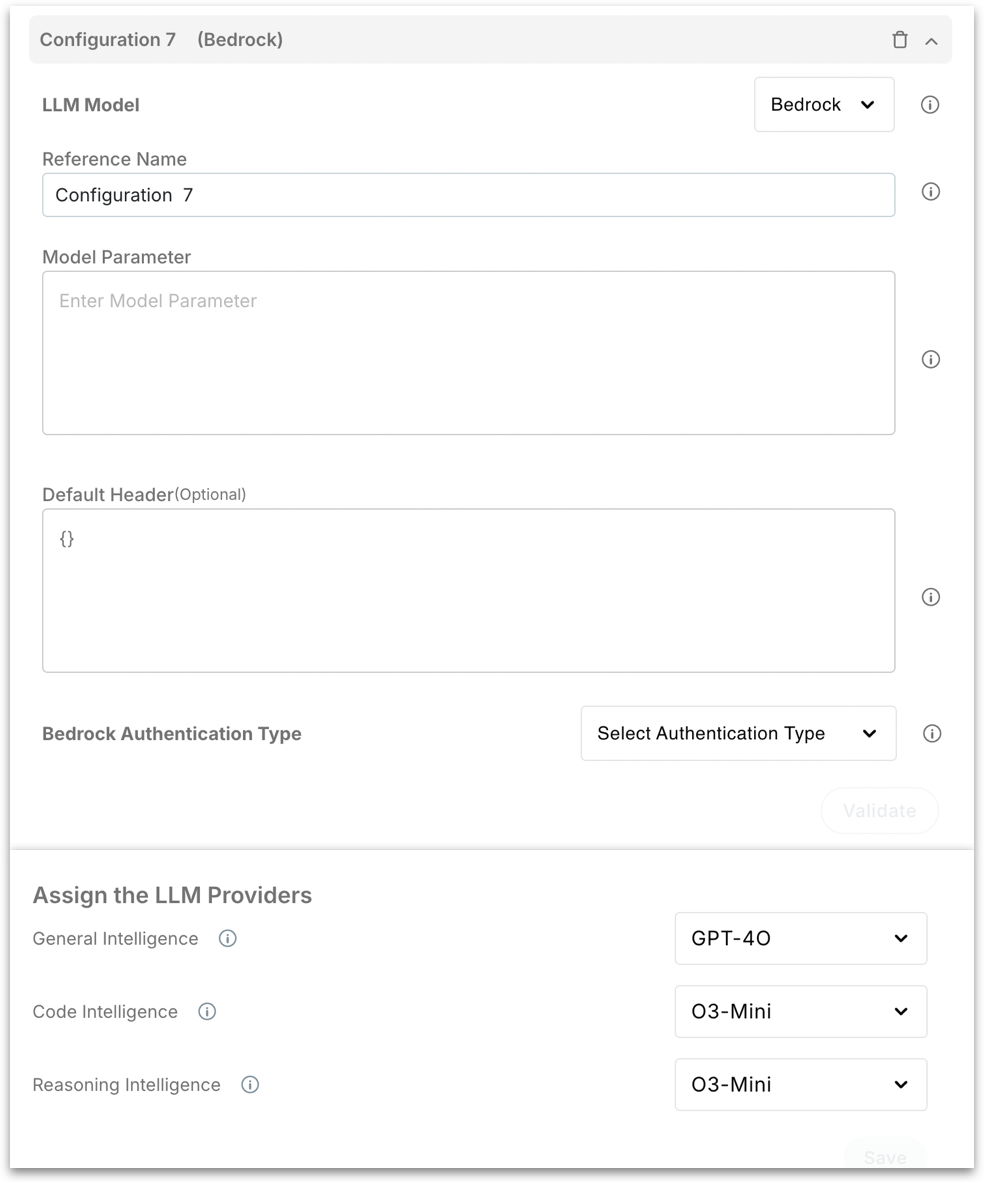Delete Configuration 7 with trash icon
Image resolution: width=984 pixels, height=1182 pixels.
pos(900,40)
